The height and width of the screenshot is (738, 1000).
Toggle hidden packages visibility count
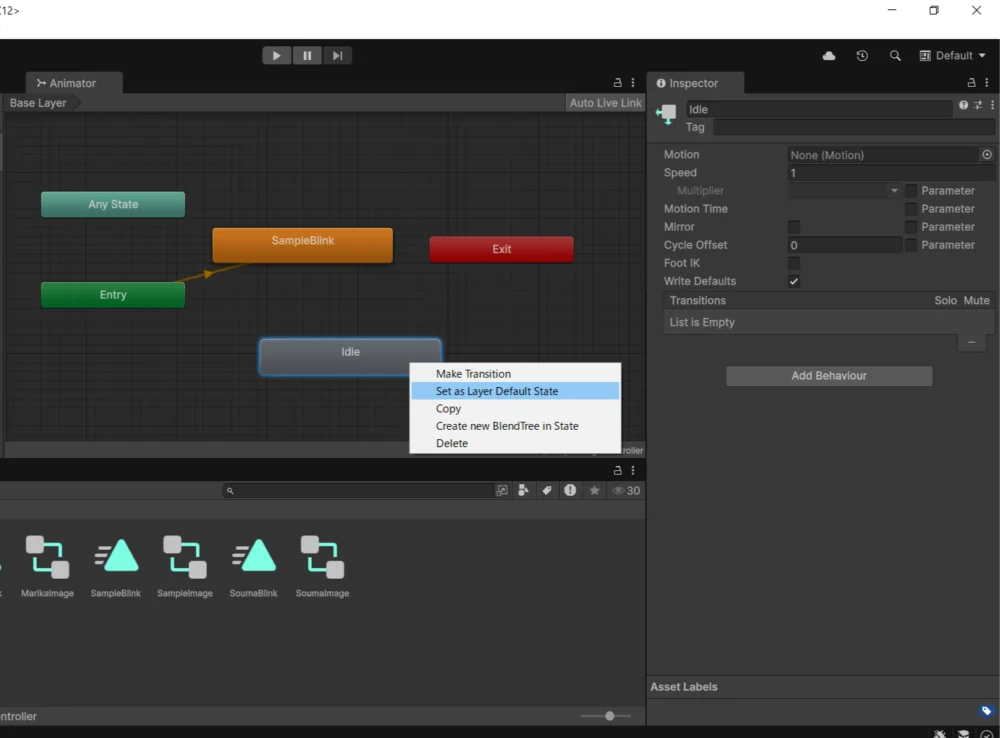coord(626,491)
